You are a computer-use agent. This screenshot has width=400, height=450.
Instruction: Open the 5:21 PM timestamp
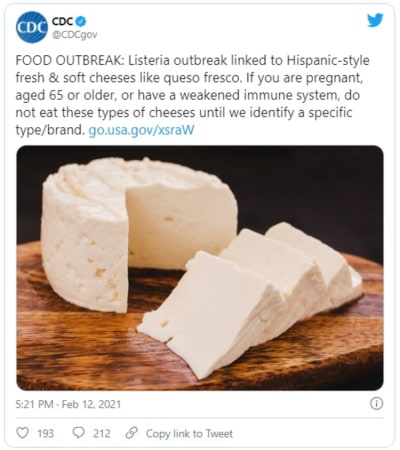34,404
